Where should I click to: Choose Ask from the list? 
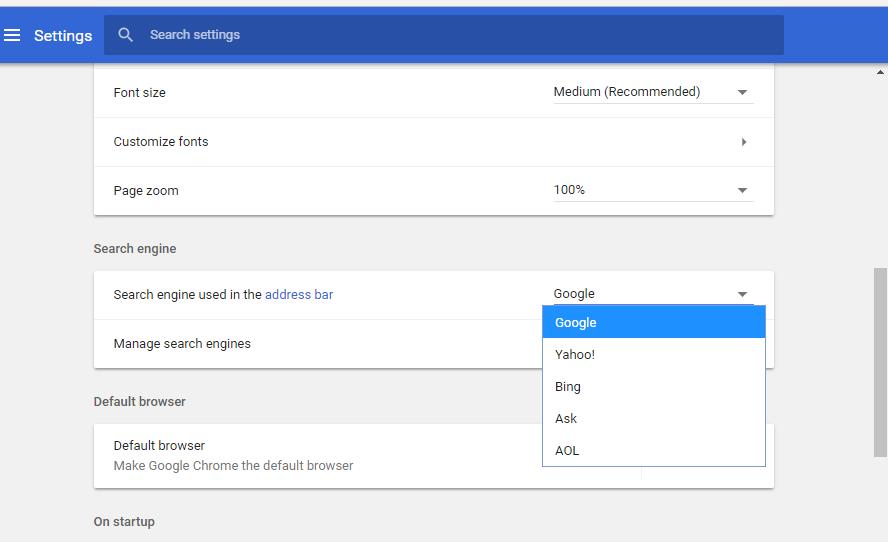point(654,419)
